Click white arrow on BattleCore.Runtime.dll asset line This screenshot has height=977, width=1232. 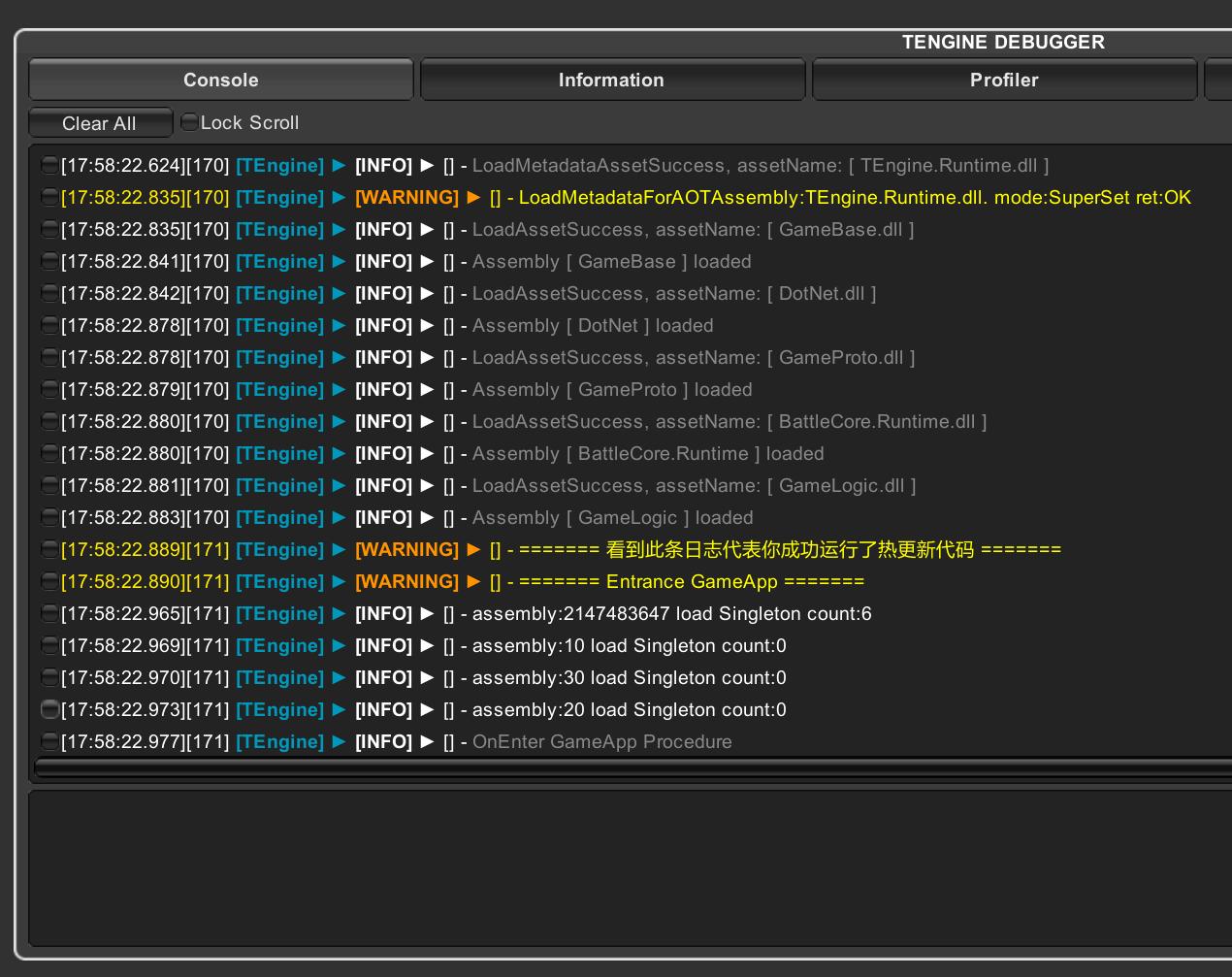pos(427,421)
